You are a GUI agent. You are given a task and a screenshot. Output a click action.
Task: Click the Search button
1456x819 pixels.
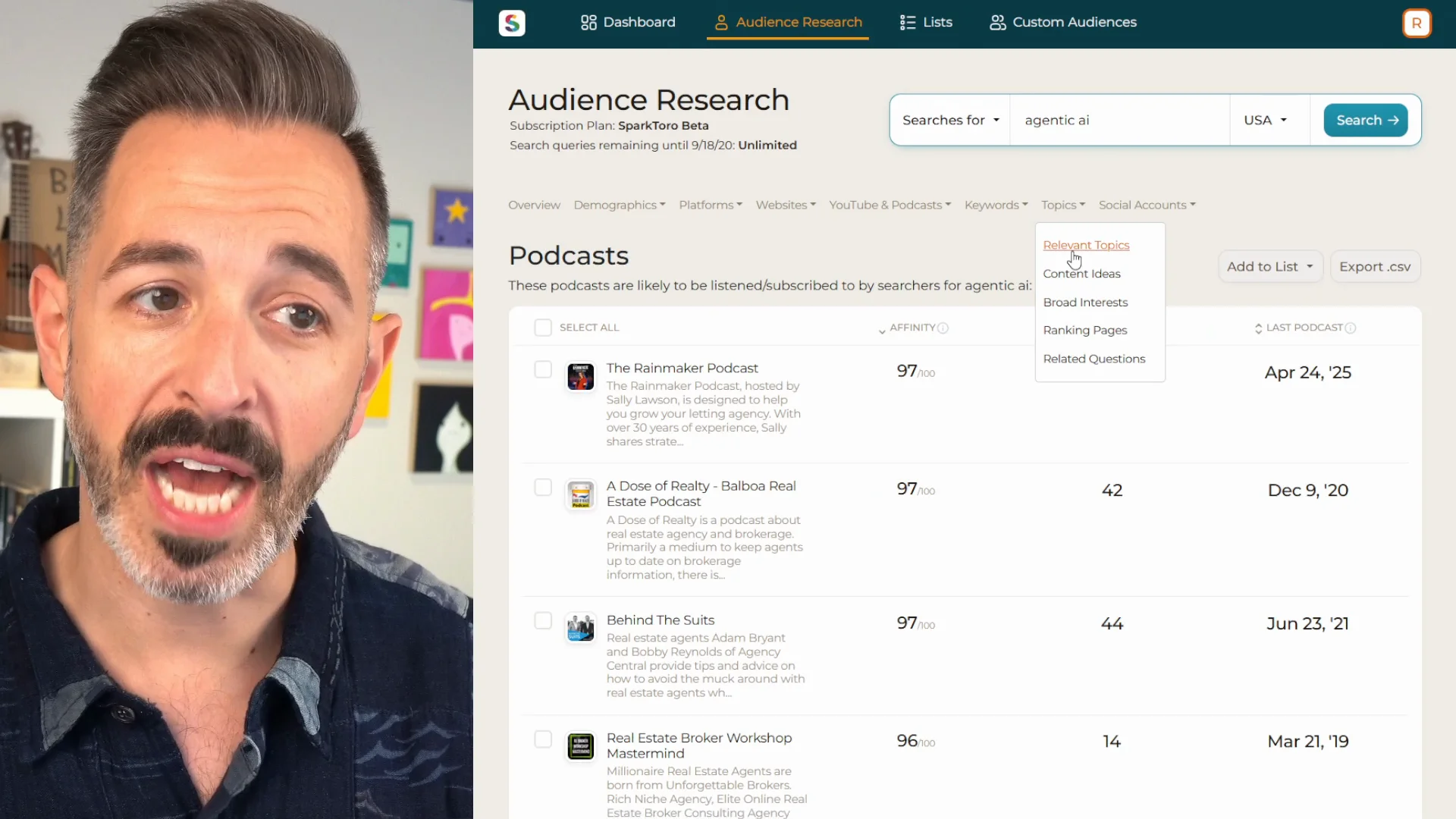coord(1366,120)
